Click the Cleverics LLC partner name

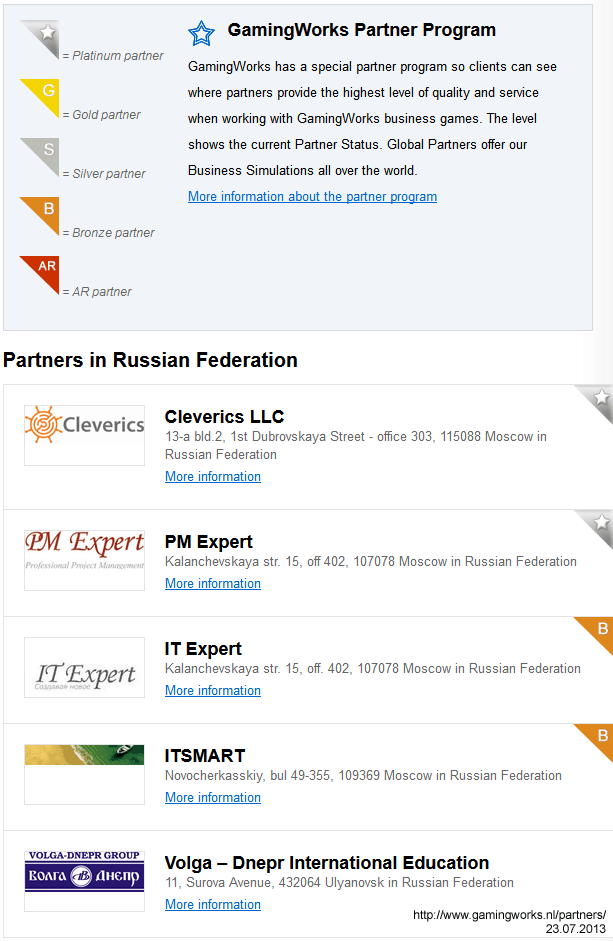point(225,416)
